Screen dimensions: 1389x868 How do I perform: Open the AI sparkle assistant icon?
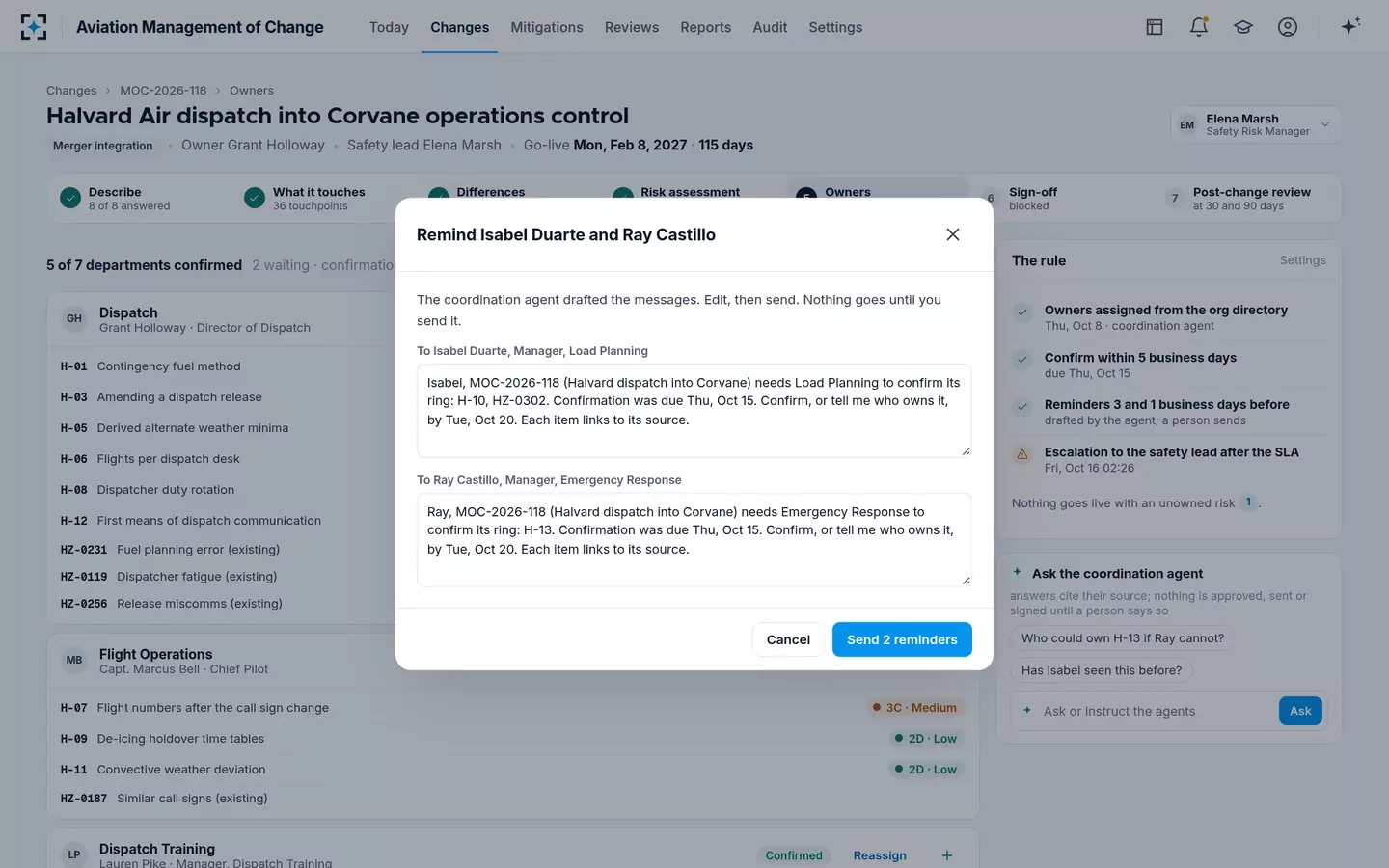1350,26
